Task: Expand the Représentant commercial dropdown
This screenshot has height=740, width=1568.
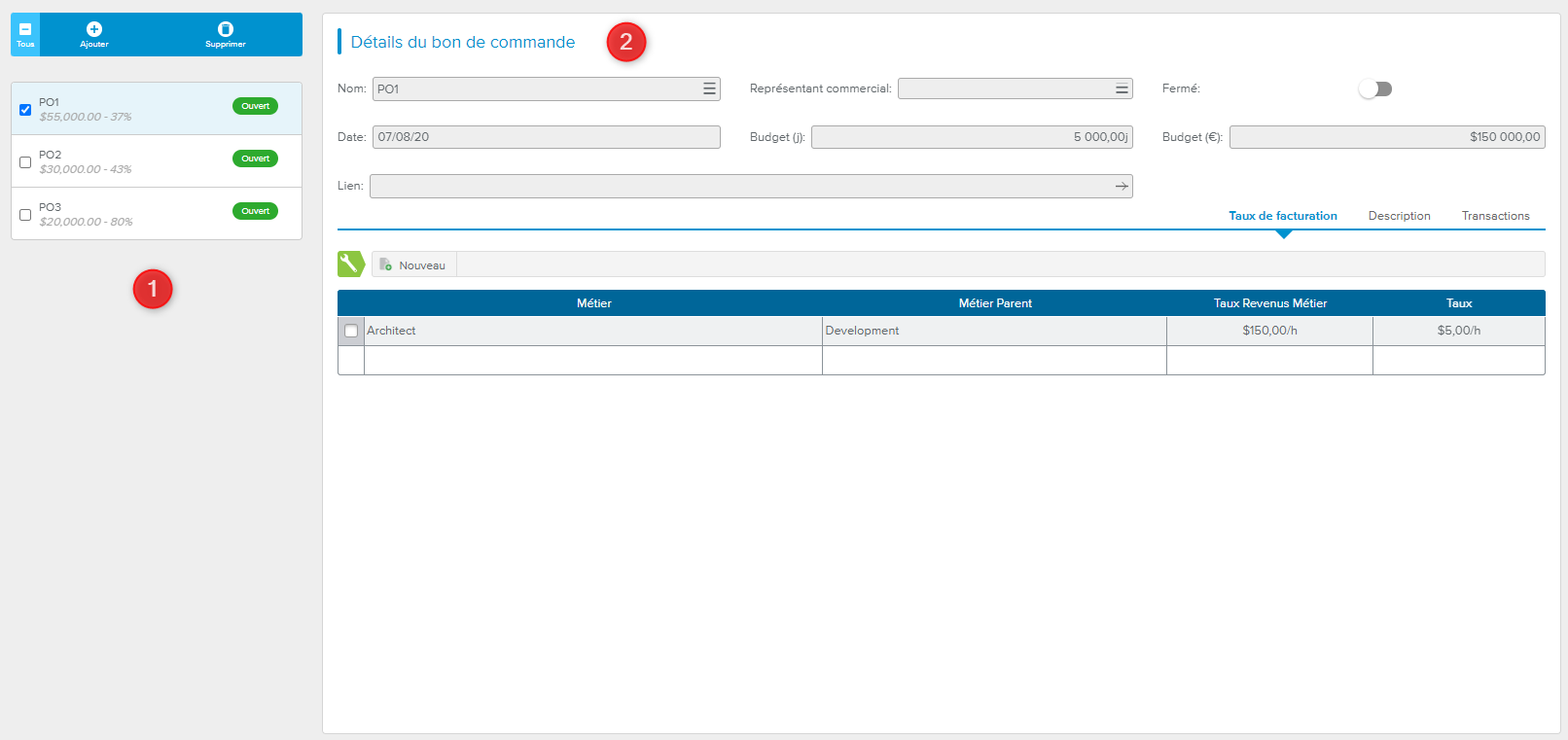Action: pos(1122,88)
